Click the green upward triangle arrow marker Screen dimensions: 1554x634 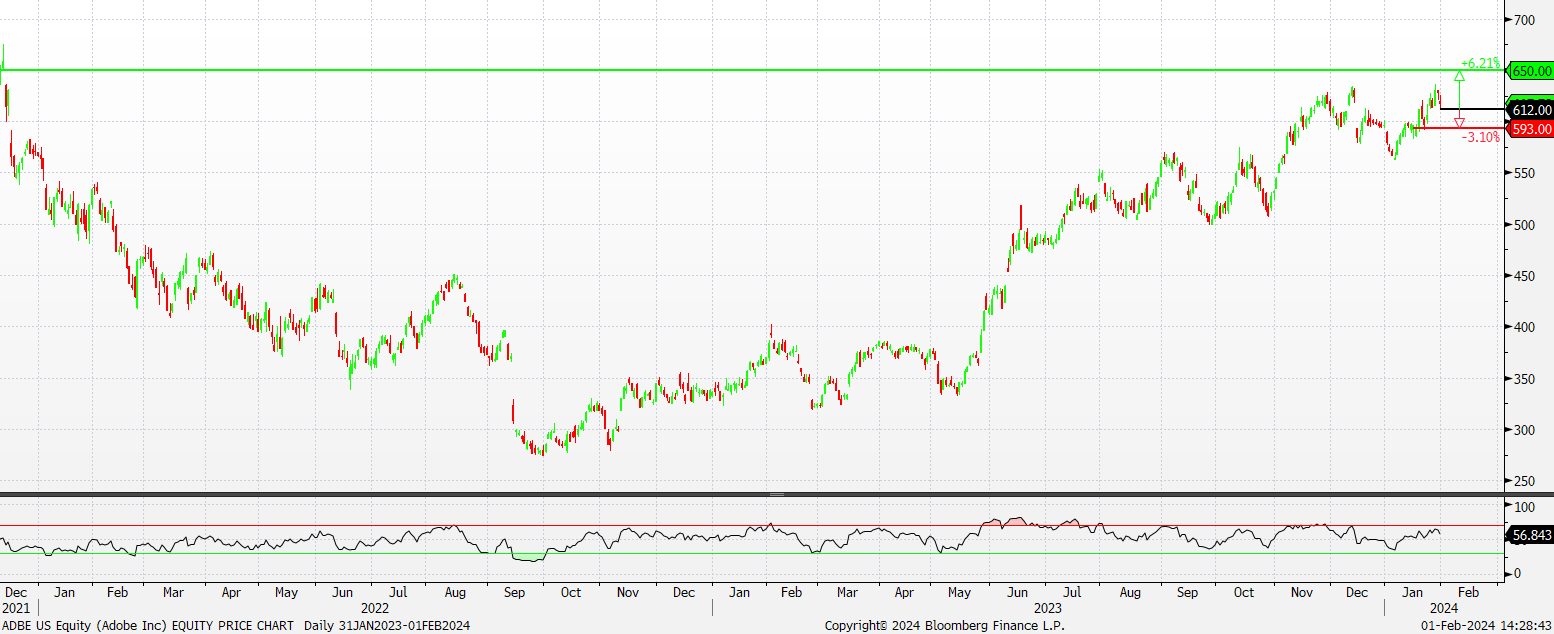[1459, 75]
